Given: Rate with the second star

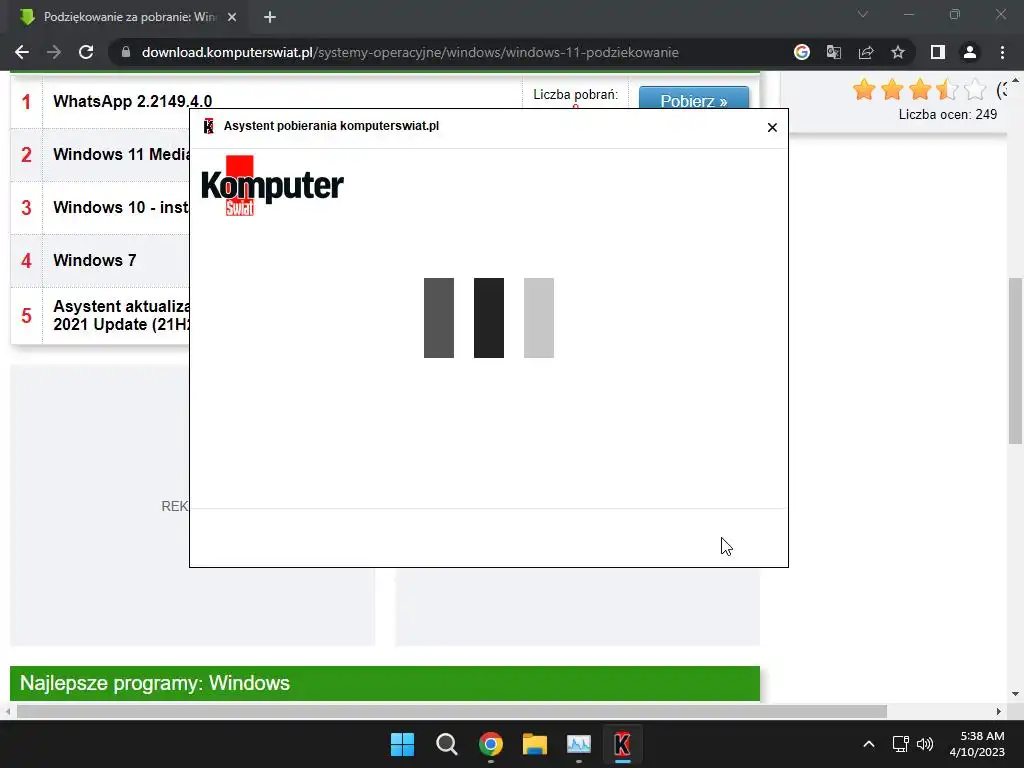Looking at the screenshot, I should pos(891,89).
